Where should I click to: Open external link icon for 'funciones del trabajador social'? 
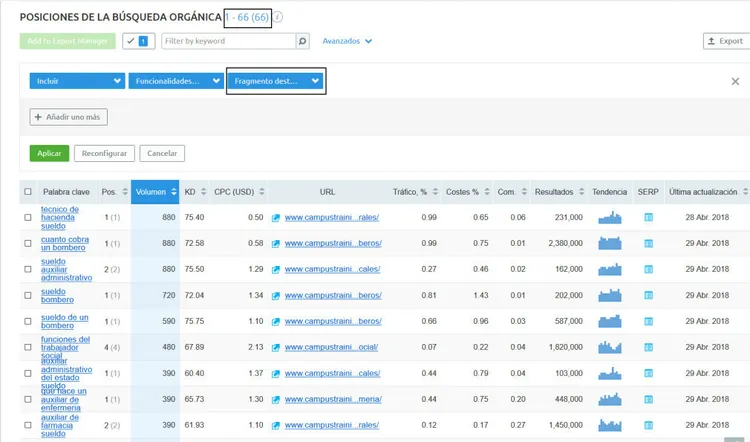coord(276,347)
